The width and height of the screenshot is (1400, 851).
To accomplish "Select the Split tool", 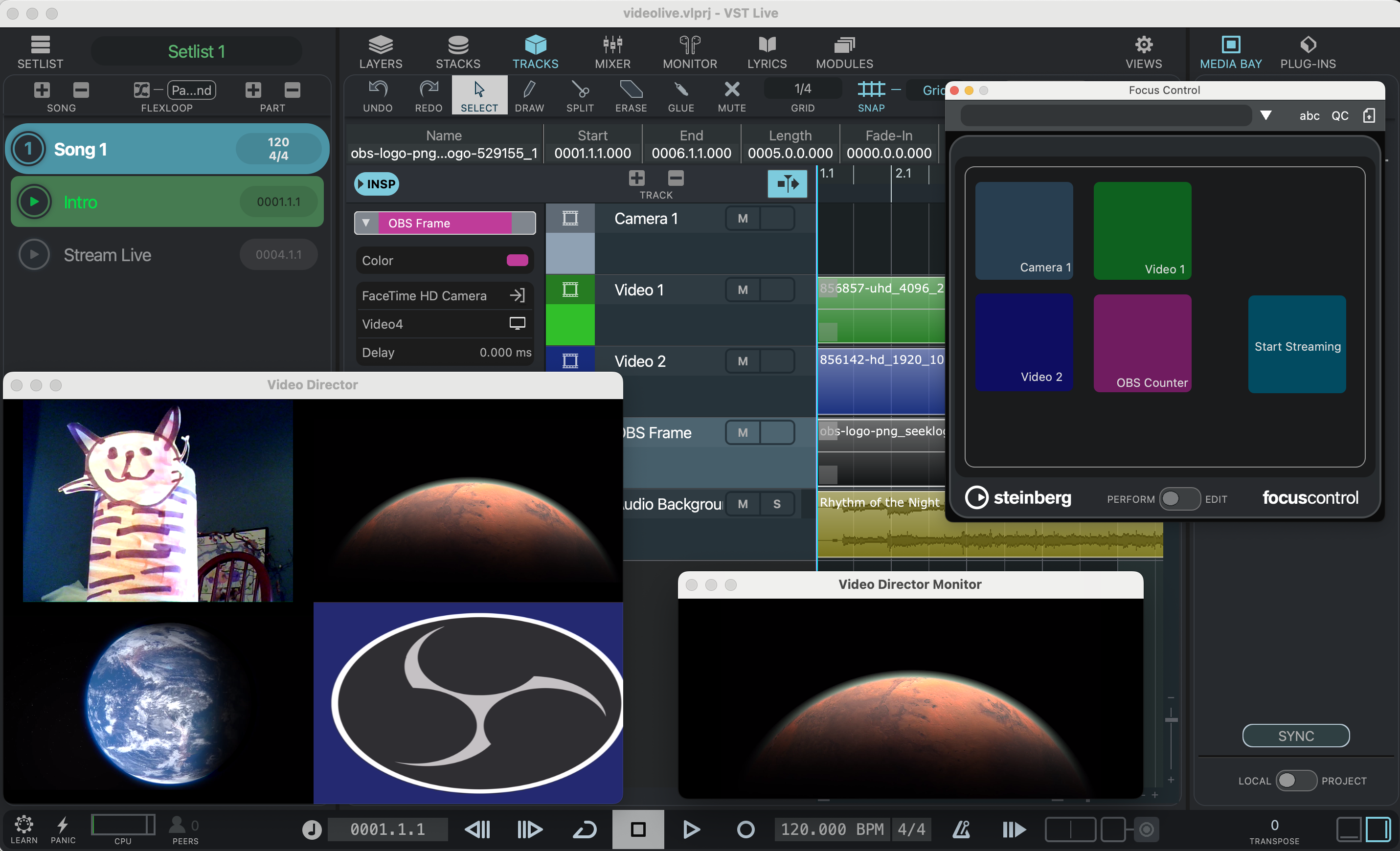I will pyautogui.click(x=580, y=95).
